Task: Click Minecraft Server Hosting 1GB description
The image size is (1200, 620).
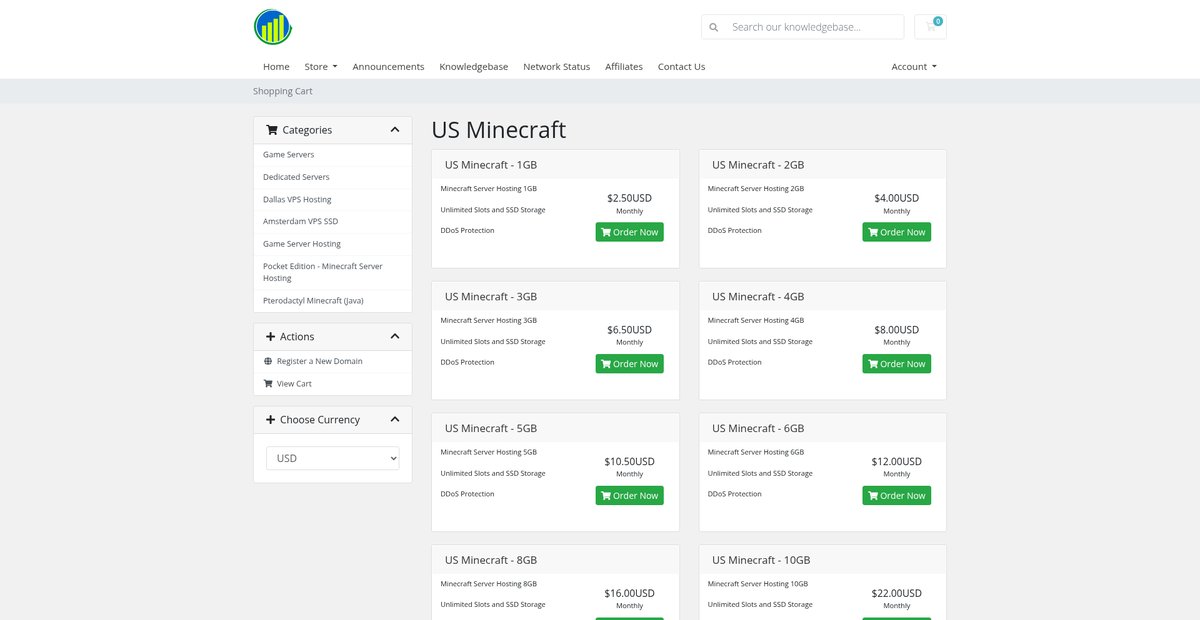Action: [489, 189]
